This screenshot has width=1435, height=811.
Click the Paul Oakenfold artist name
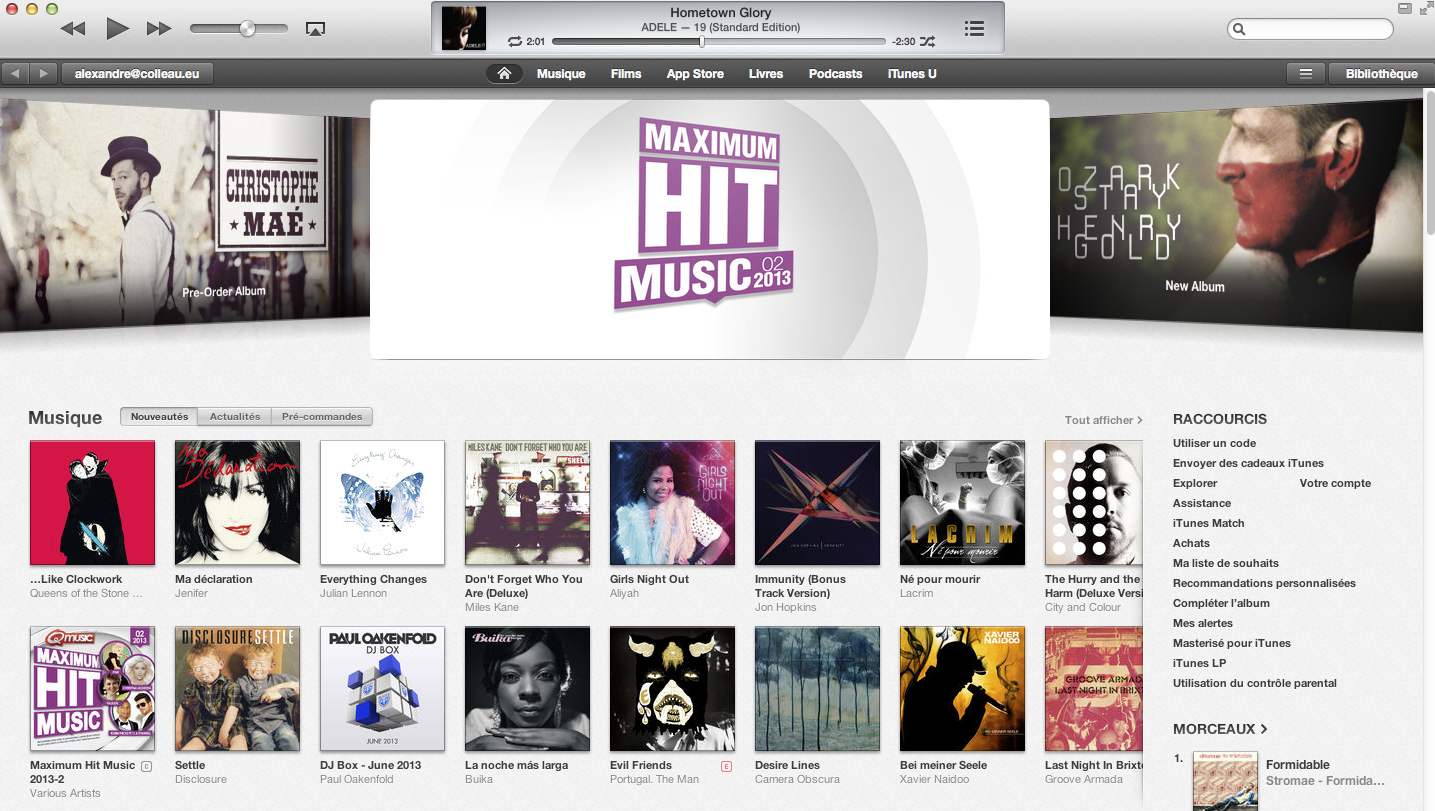coord(357,779)
